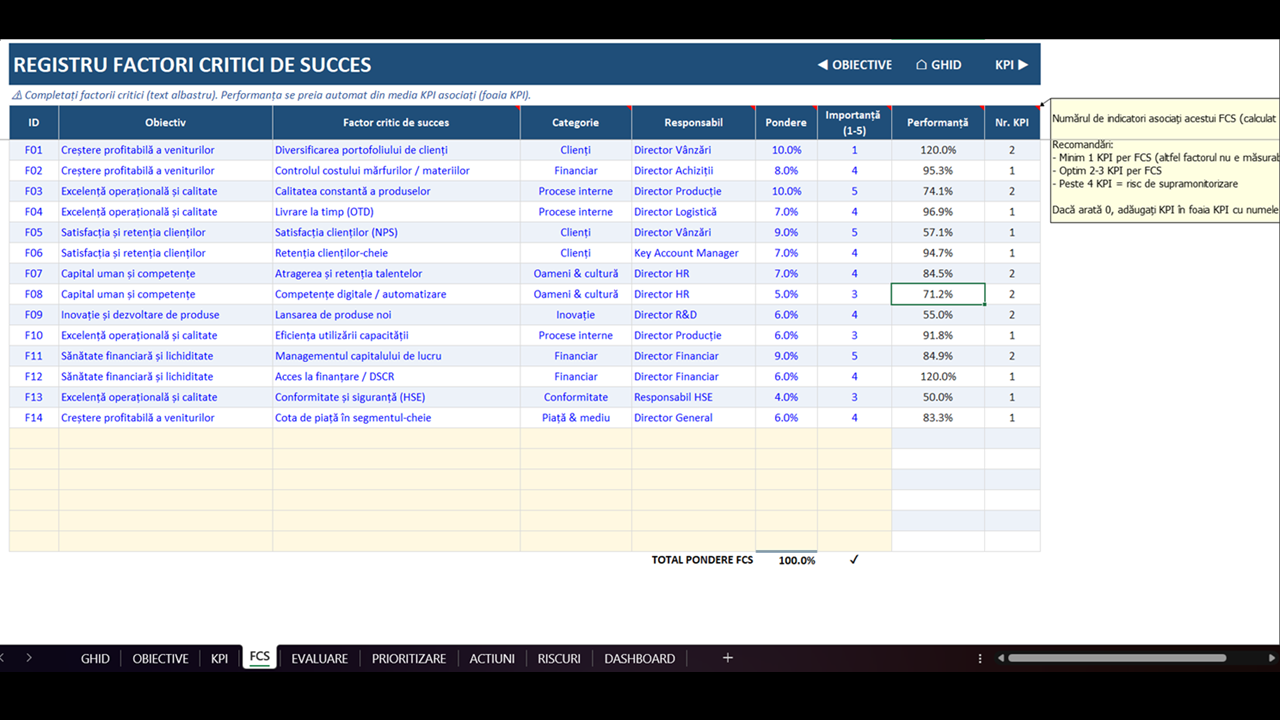
Task: Select the category cell Conformitate
Action: tap(576, 397)
